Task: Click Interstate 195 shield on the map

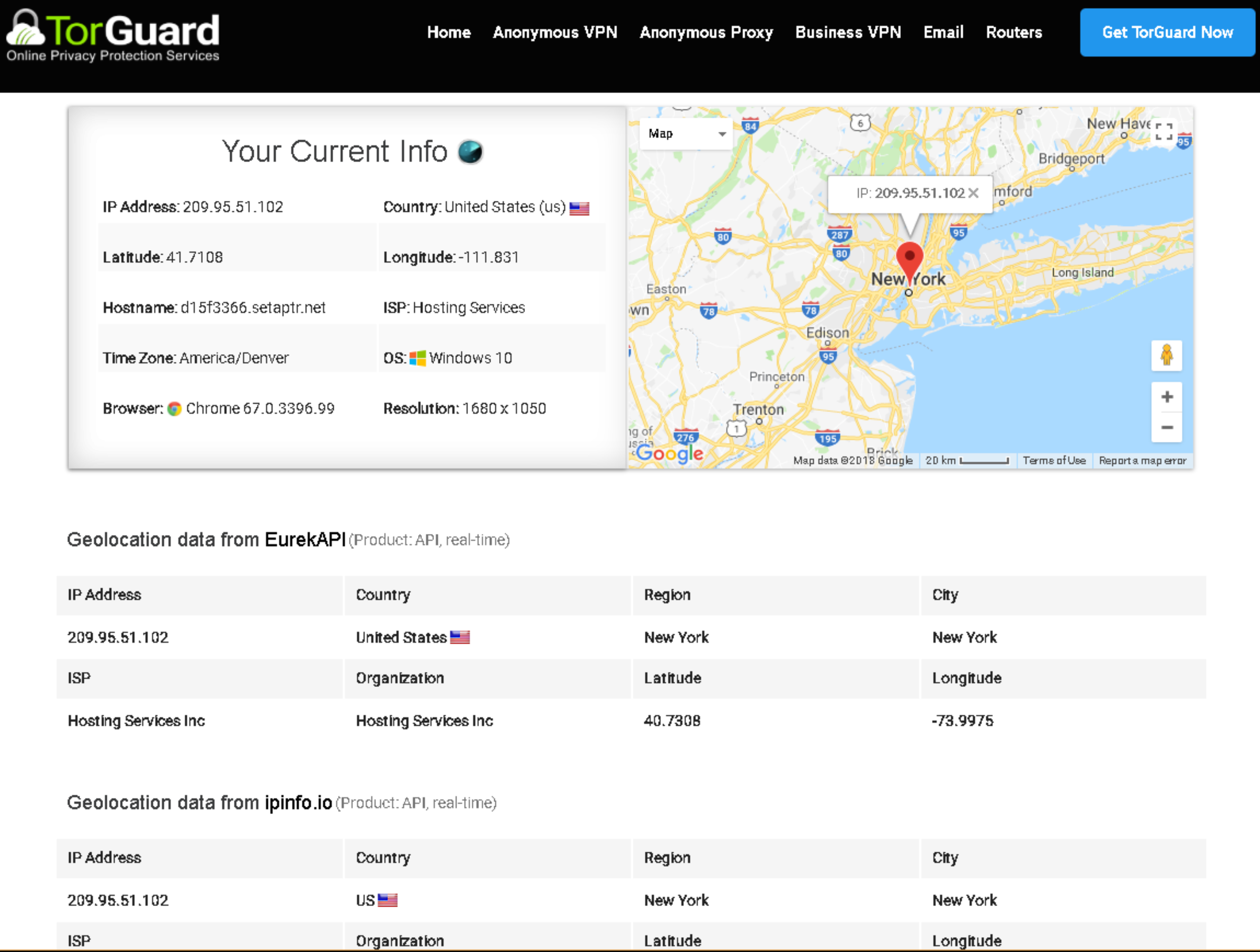Action: [x=827, y=438]
